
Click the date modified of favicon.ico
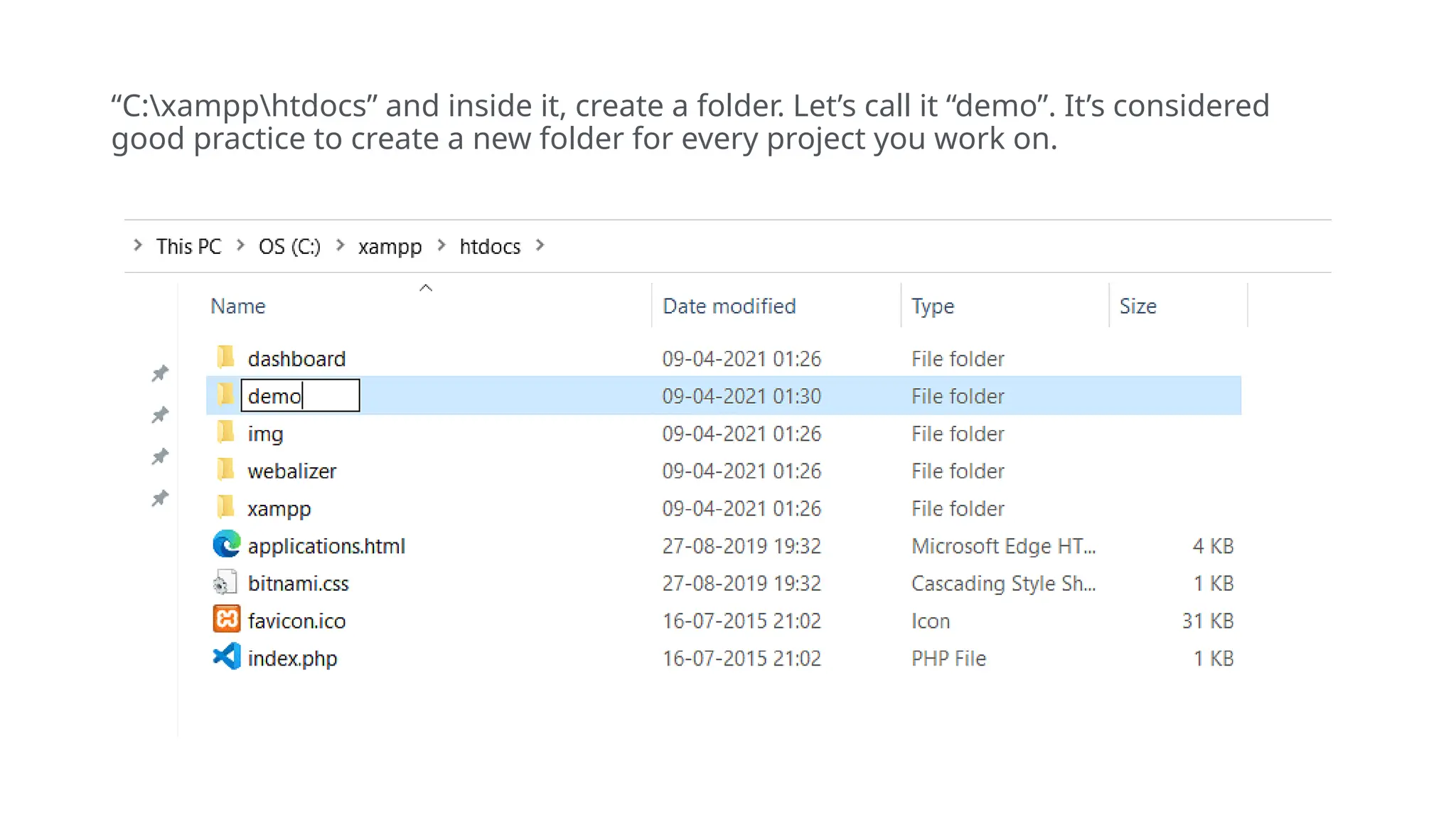(x=742, y=621)
